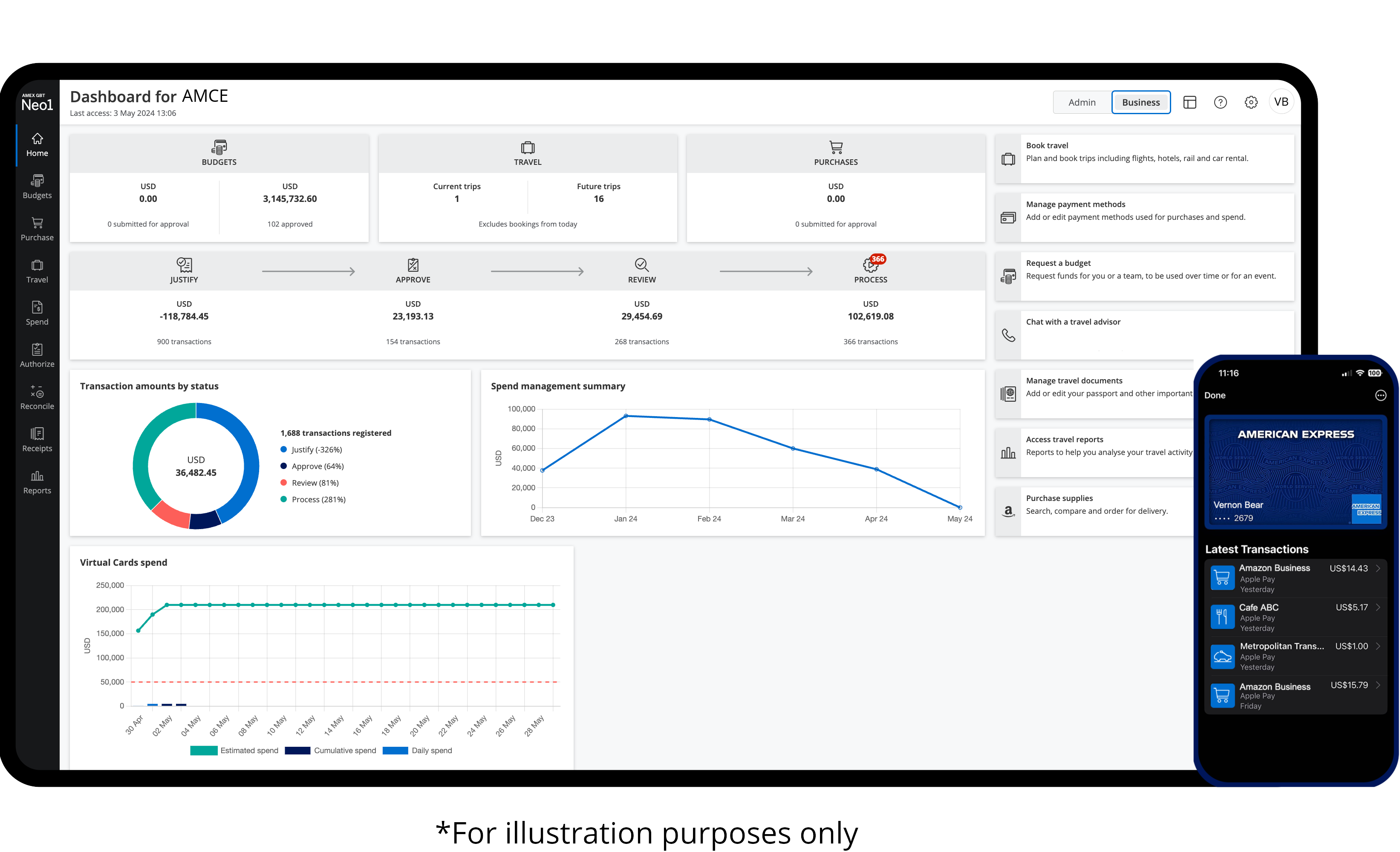This screenshot has width=1400, height=852.
Task: Click the Justify legend color dot
Action: [x=283, y=449]
